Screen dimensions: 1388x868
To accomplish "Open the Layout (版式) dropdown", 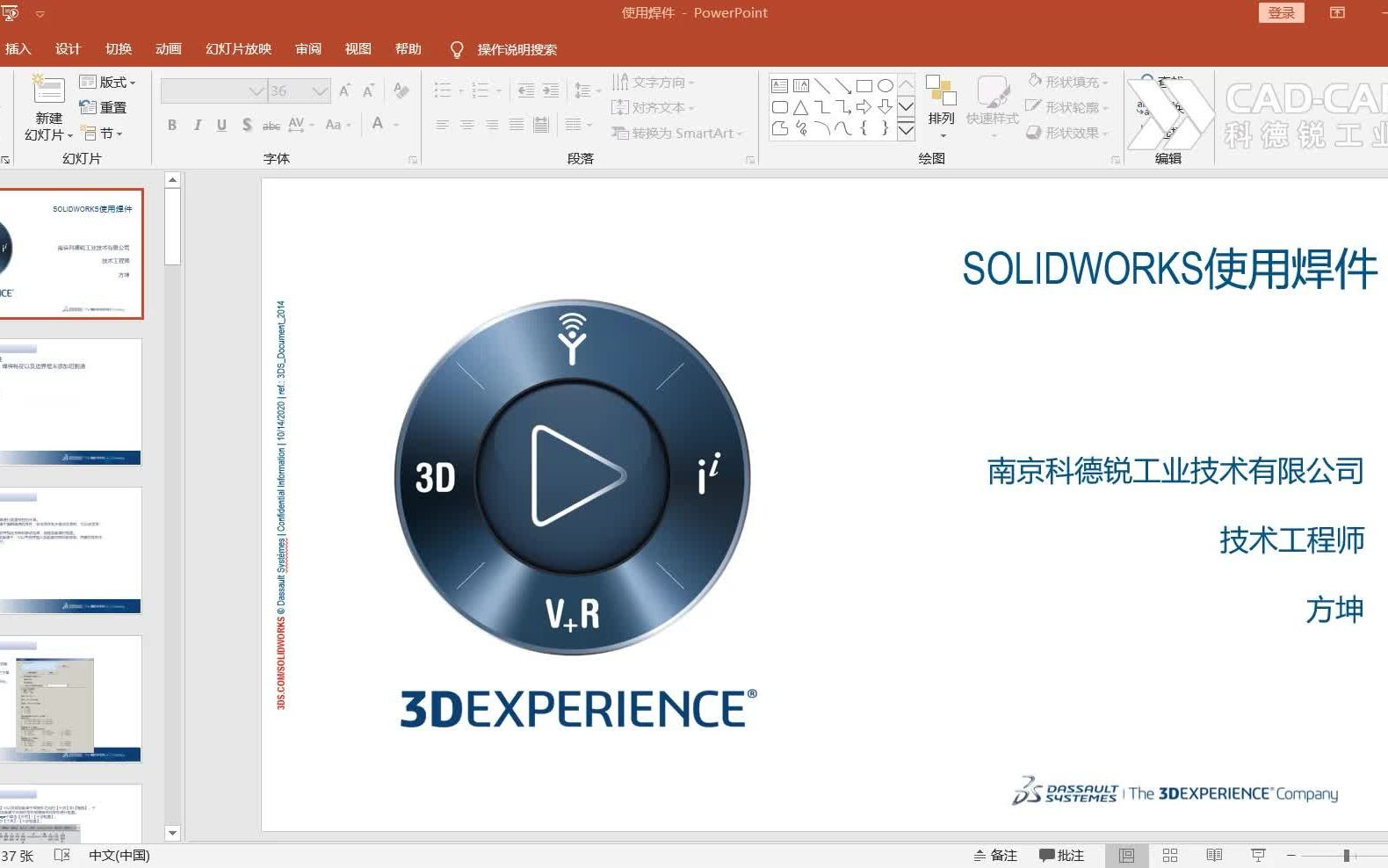I will (x=108, y=82).
